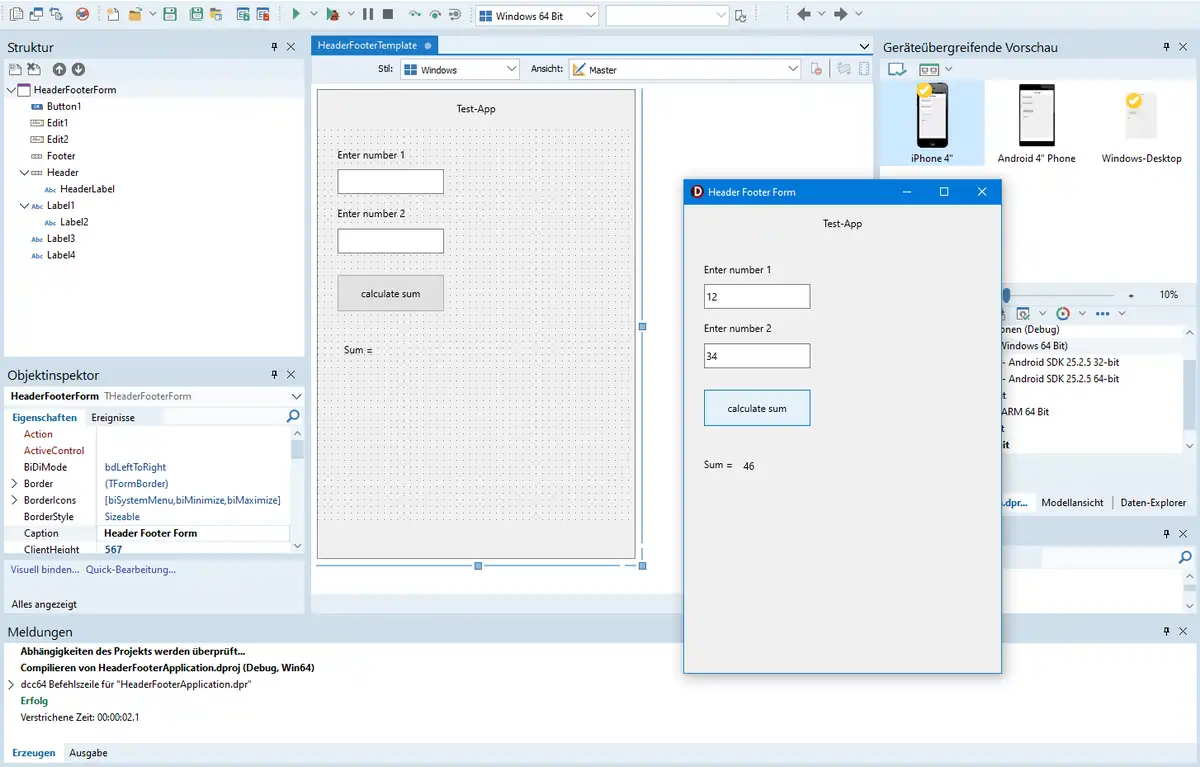Click remove view icon beside Ansicht dropdown

(817, 69)
